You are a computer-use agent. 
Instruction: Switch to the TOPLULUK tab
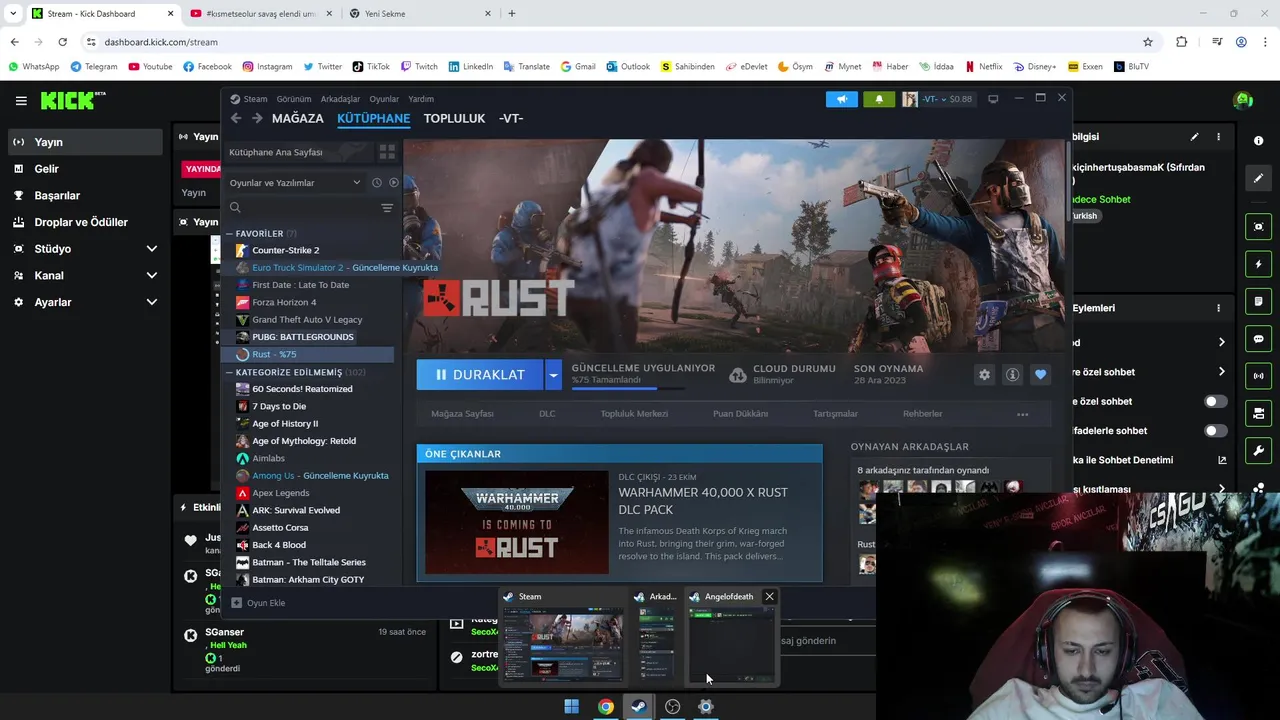point(454,118)
